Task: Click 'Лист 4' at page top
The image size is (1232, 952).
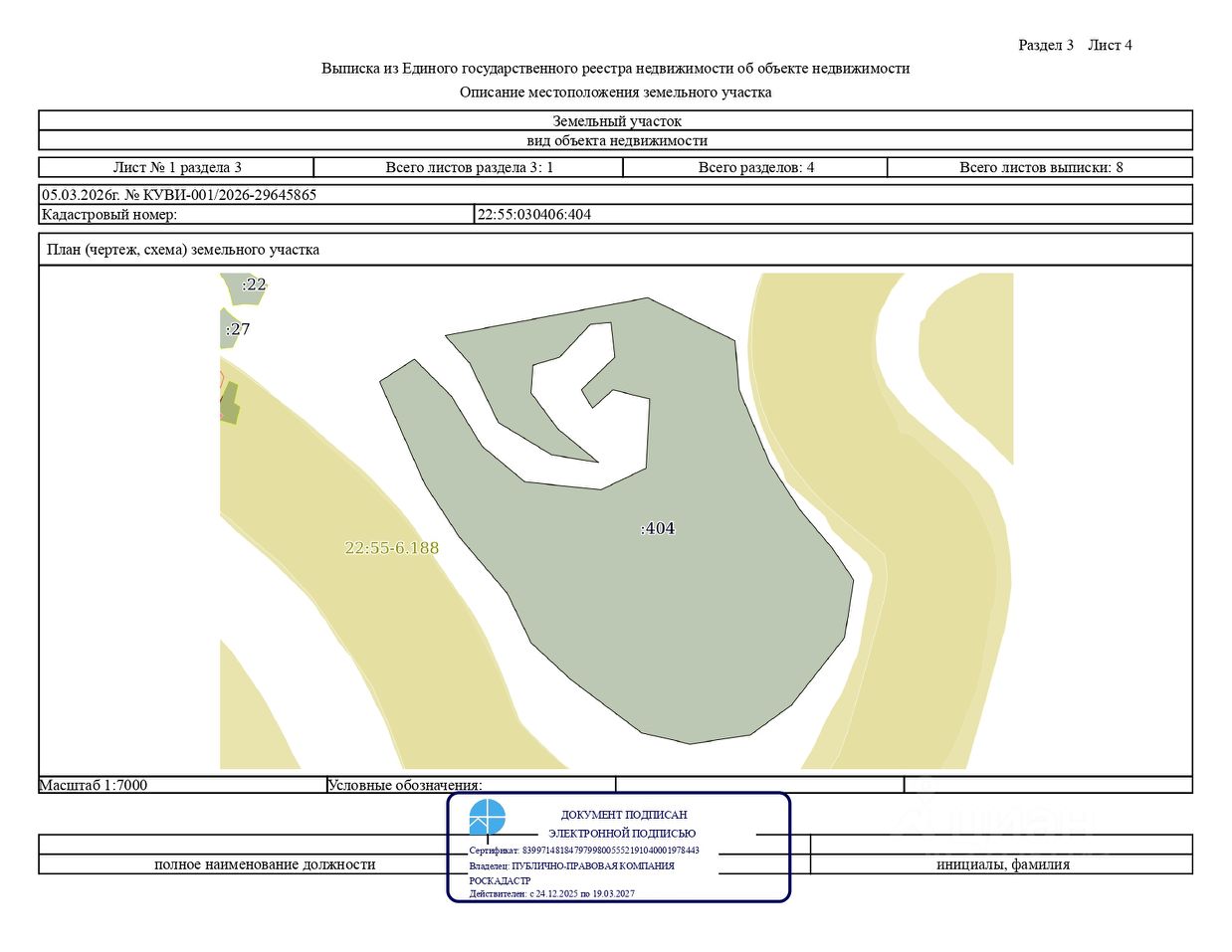Action: click(x=1110, y=45)
